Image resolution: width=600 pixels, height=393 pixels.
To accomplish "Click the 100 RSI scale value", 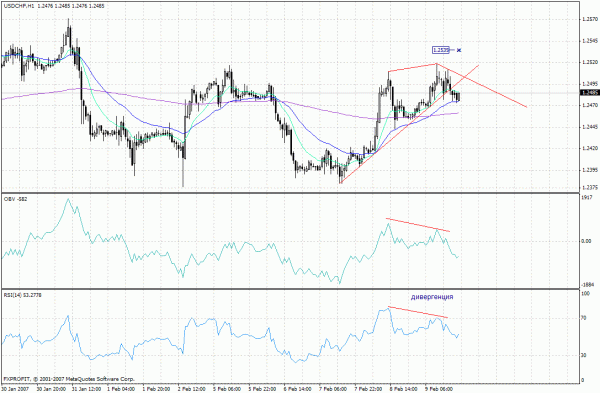I will (x=585, y=294).
